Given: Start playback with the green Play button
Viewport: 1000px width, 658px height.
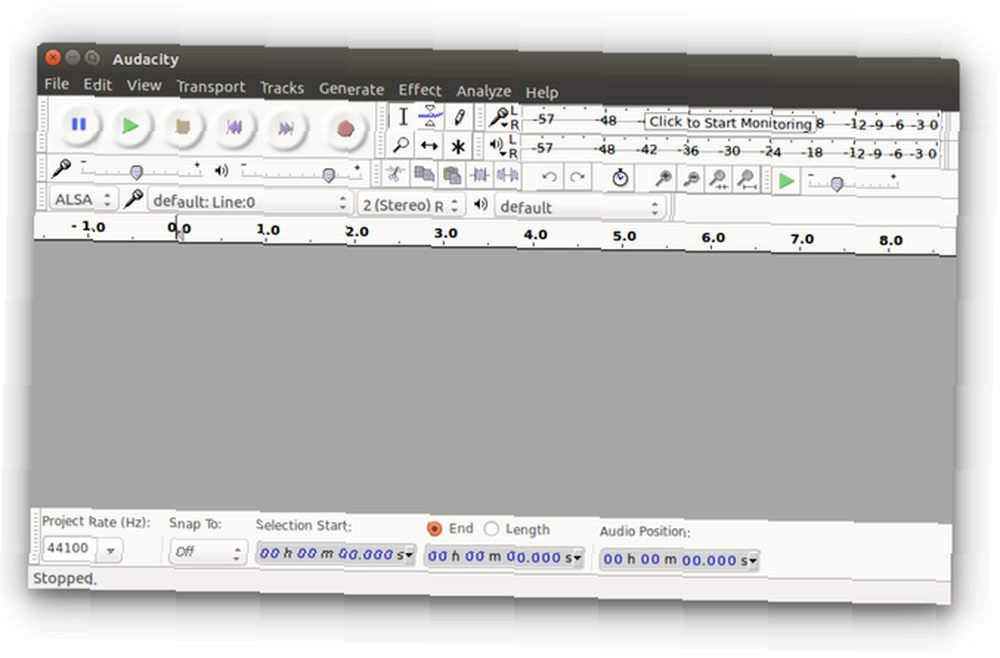Looking at the screenshot, I should pos(130,125).
